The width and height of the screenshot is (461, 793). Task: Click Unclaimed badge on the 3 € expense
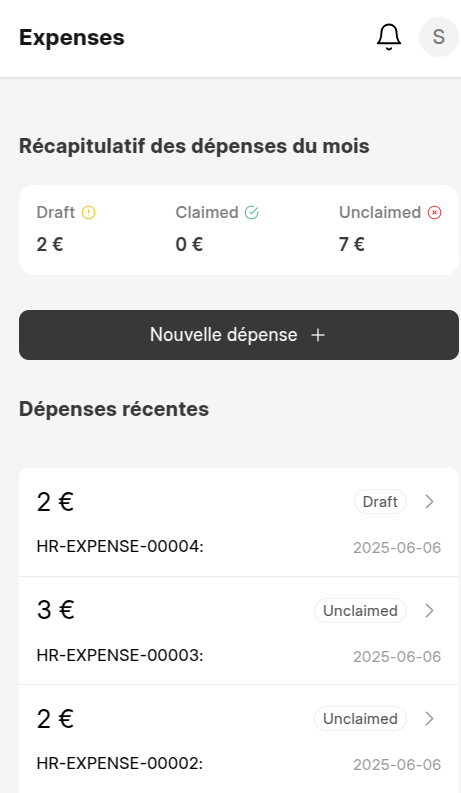(360, 610)
